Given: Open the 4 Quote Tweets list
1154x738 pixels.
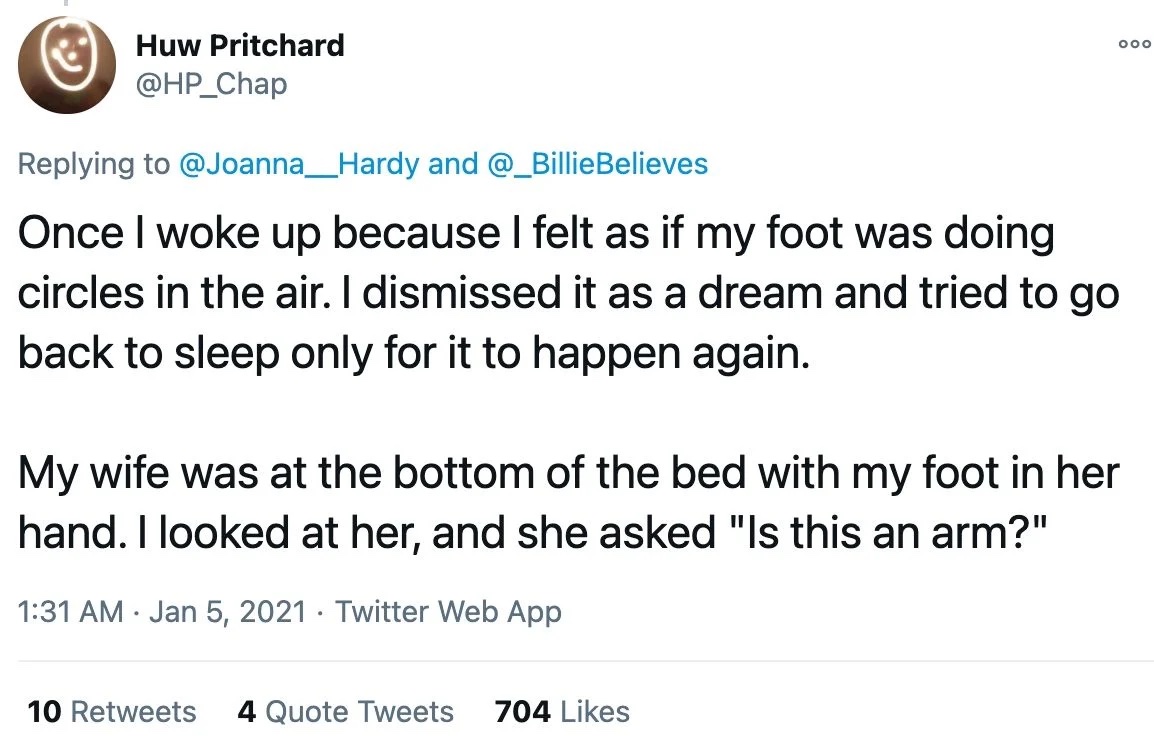Looking at the screenshot, I should (x=345, y=712).
